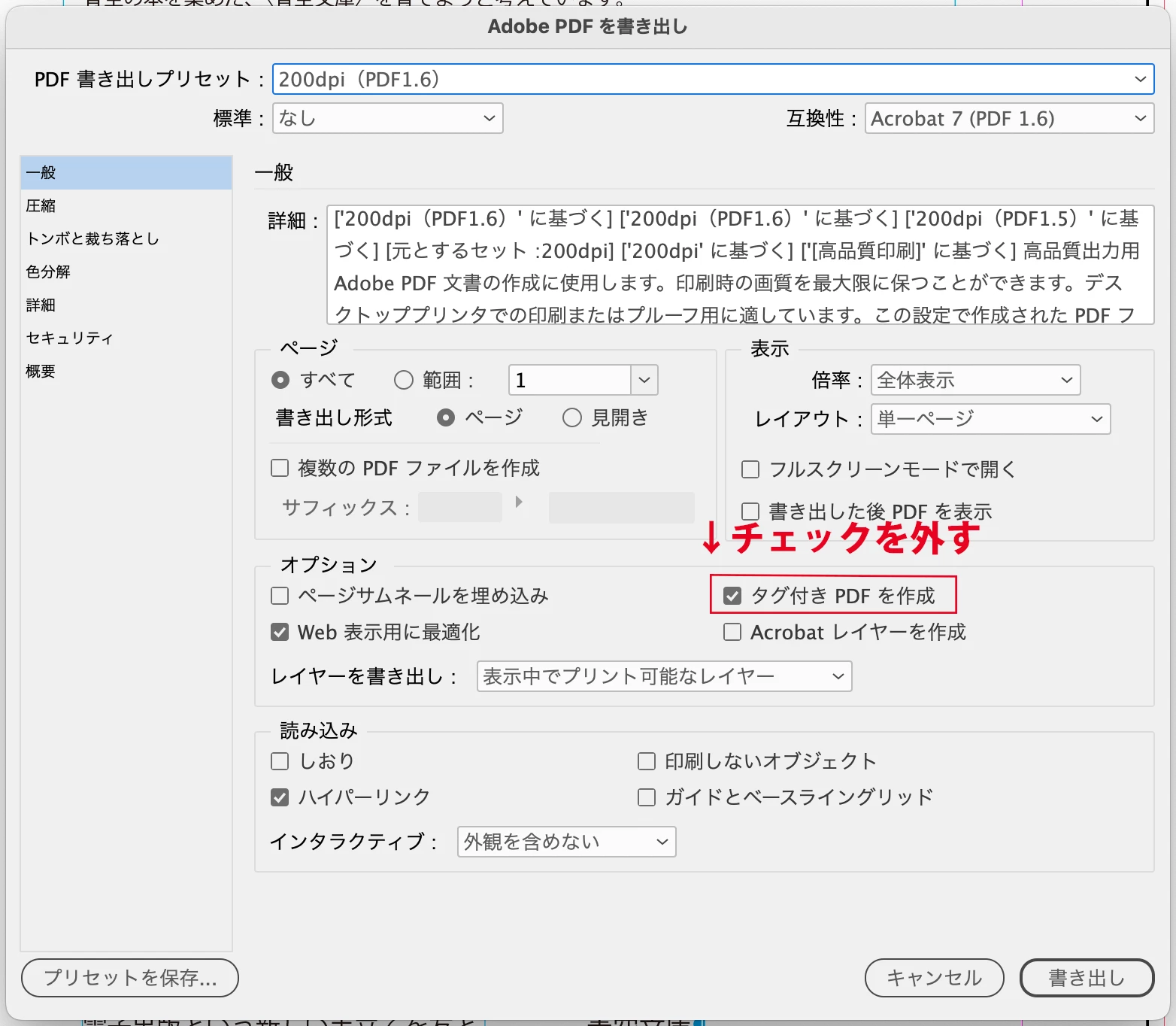Open the 倍率 dropdown (全体表示)
The image size is (1176, 1026).
coord(975,380)
